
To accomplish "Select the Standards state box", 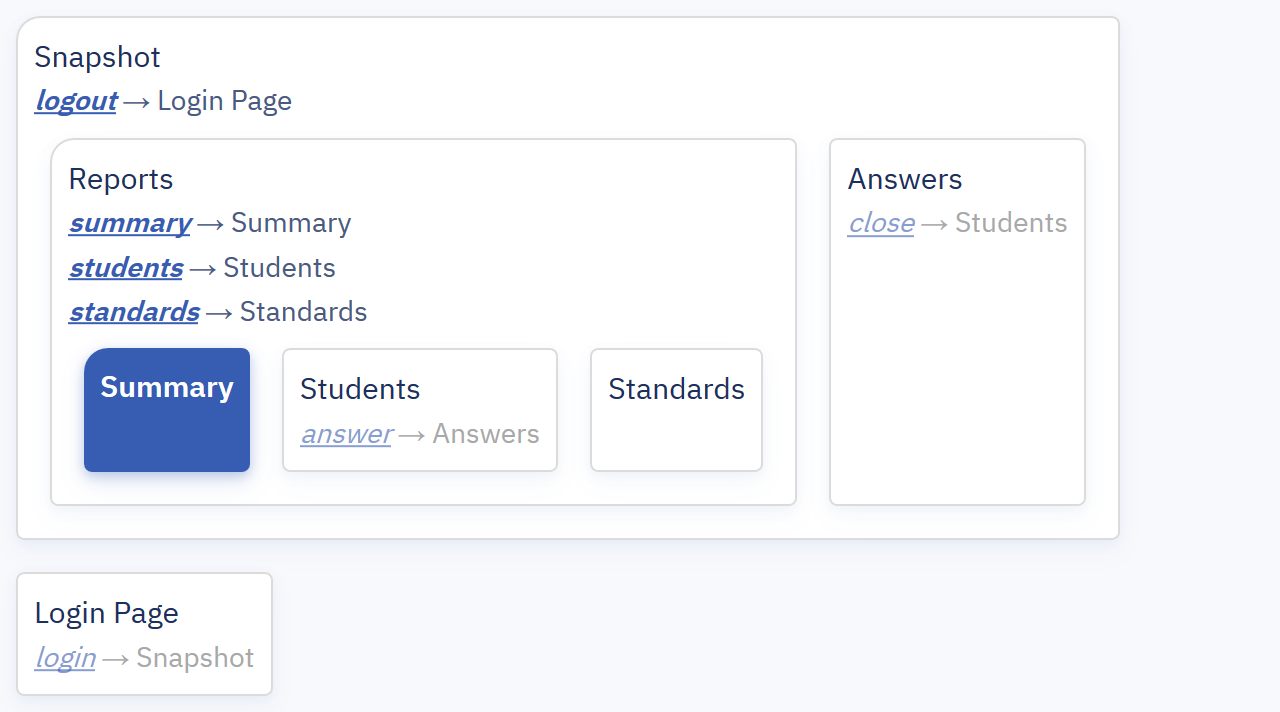I will click(x=676, y=410).
